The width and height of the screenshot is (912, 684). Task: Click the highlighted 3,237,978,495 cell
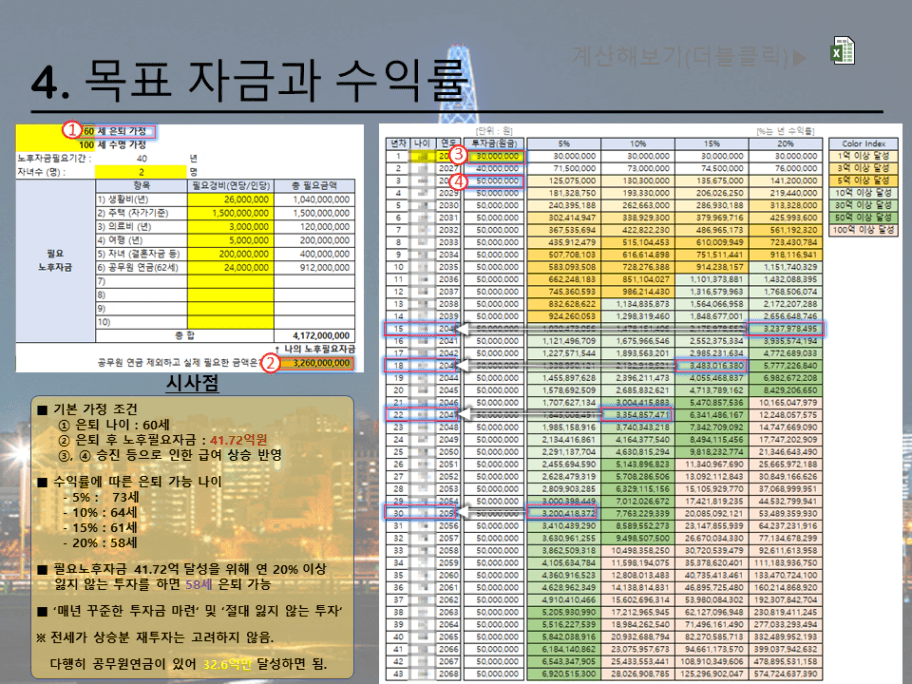(x=784, y=328)
